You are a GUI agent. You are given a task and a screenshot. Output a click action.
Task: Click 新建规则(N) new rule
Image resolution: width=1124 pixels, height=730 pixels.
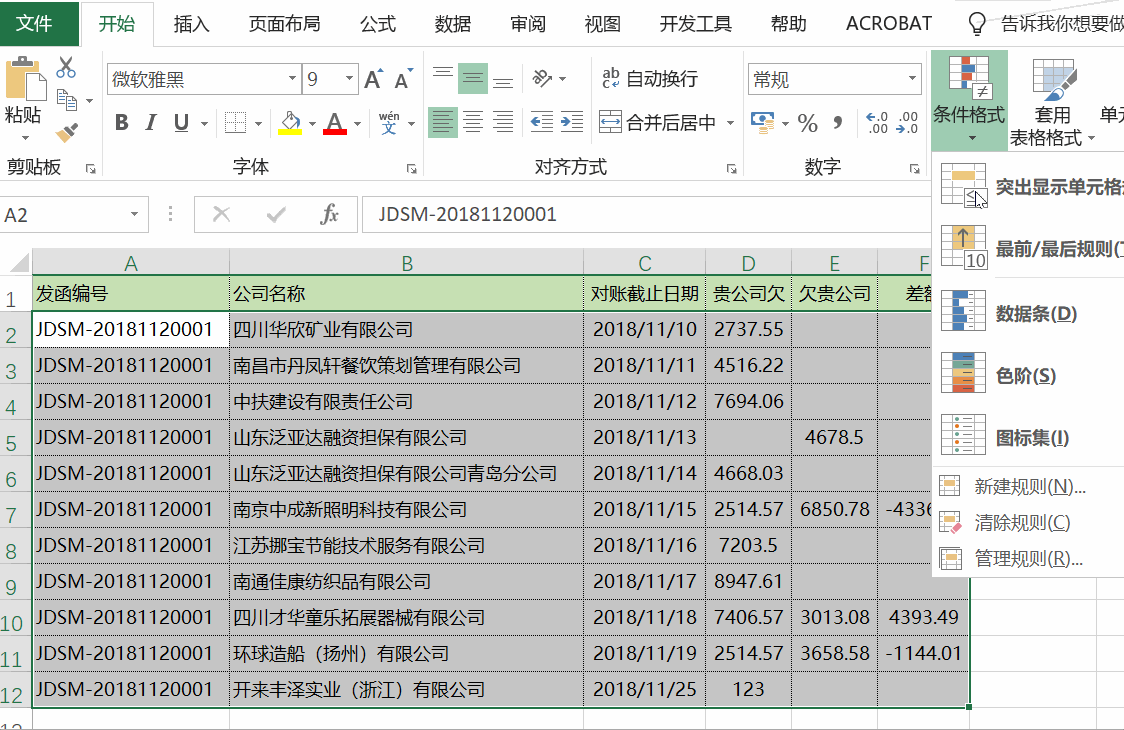click(1030, 487)
